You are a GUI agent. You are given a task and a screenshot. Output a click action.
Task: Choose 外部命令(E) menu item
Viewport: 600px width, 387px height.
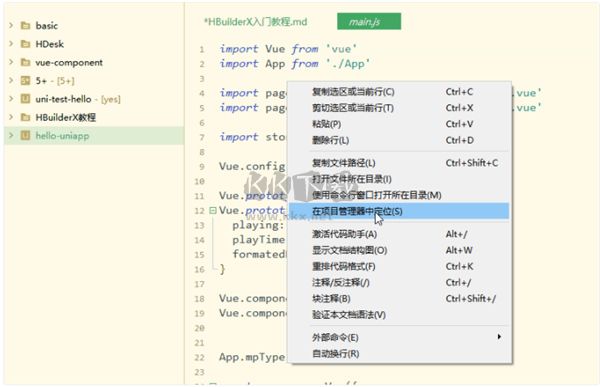pyautogui.click(x=399, y=338)
